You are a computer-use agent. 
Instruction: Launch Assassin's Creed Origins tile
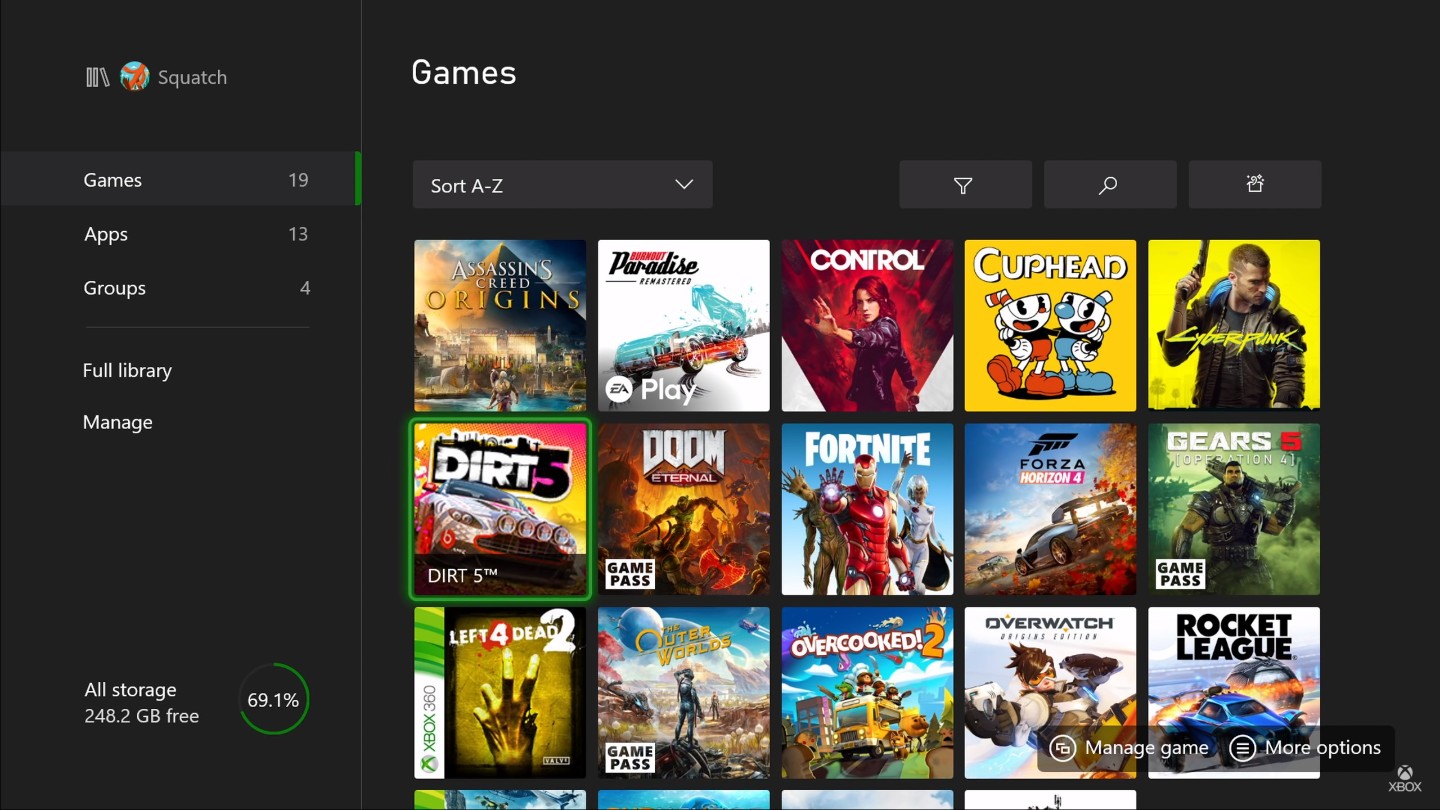pos(500,325)
